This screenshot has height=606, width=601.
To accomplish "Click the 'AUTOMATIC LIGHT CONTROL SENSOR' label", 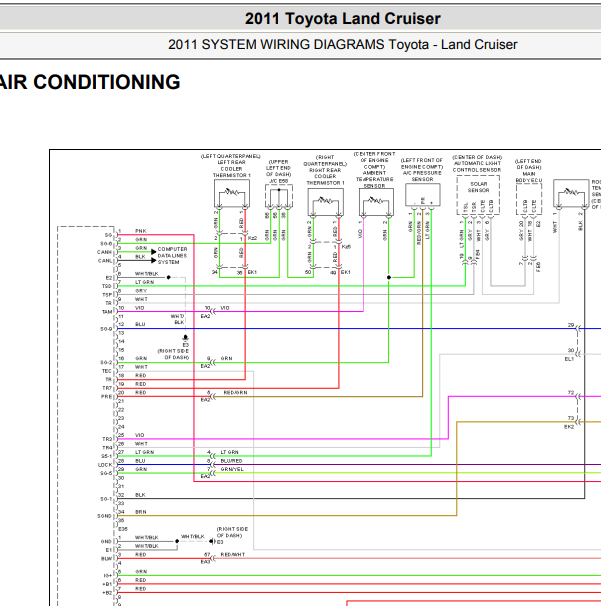I will tap(477, 167).
